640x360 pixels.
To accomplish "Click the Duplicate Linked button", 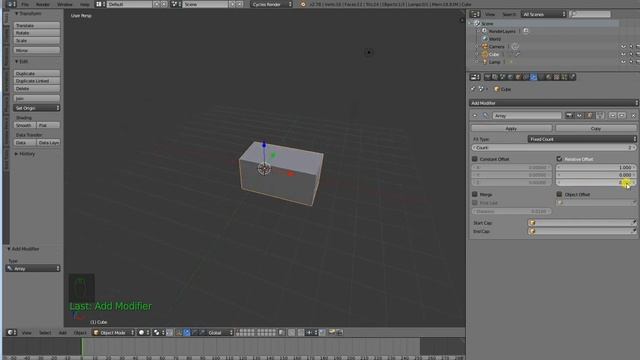I will coord(37,81).
